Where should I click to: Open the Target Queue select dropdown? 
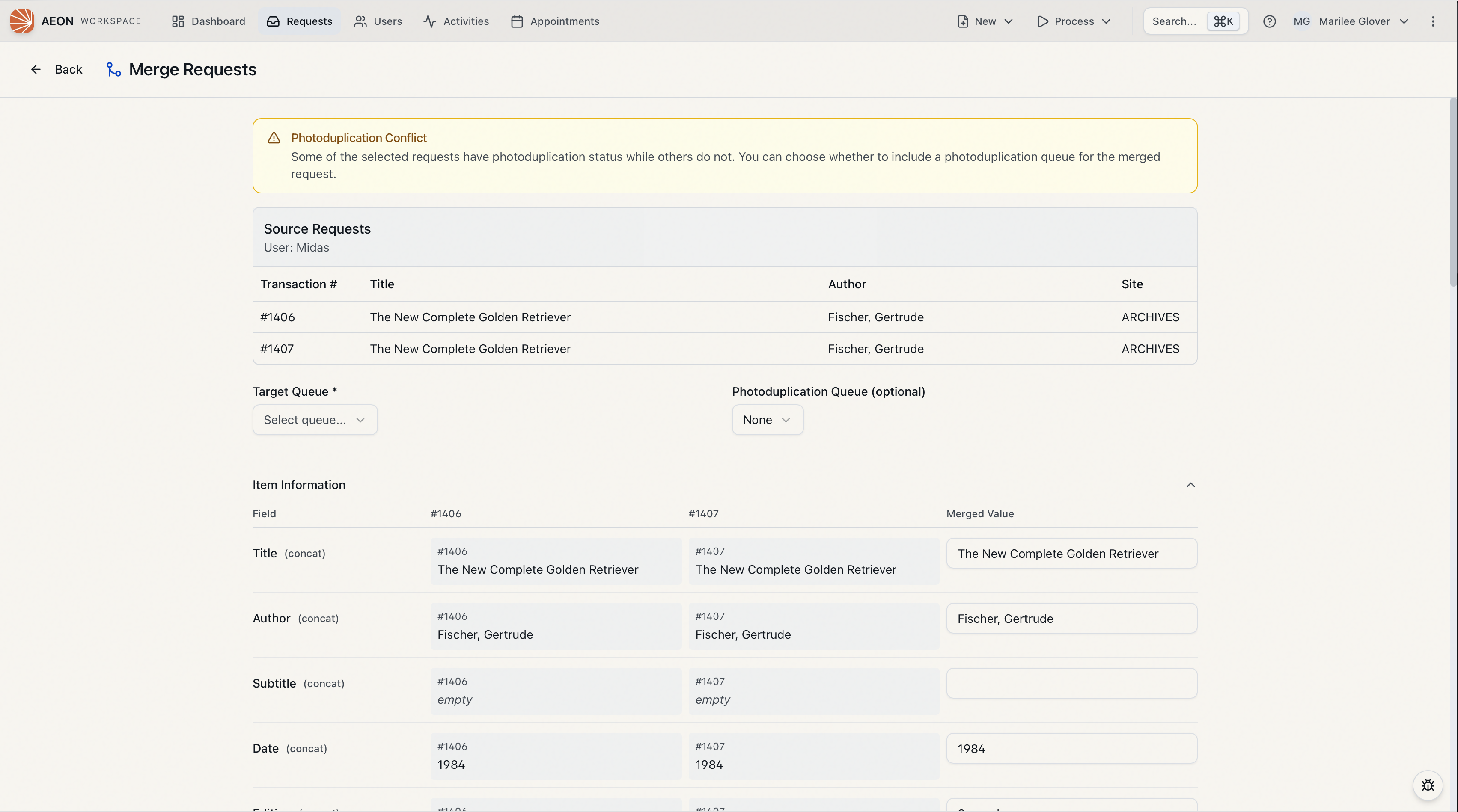click(315, 419)
